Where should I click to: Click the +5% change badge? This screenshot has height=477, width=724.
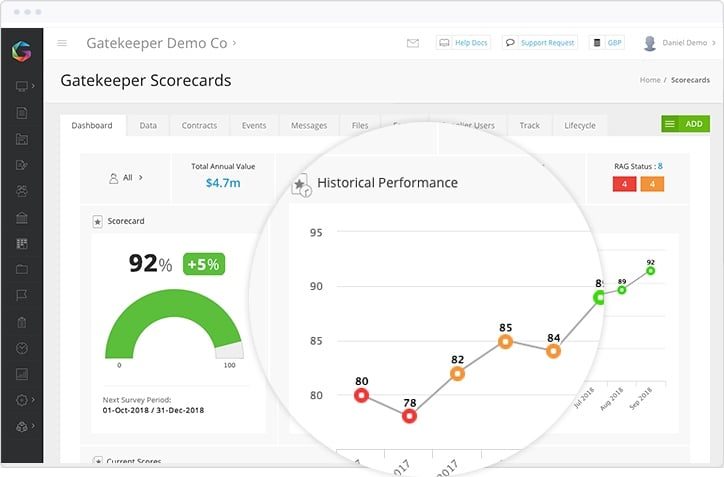point(204,264)
